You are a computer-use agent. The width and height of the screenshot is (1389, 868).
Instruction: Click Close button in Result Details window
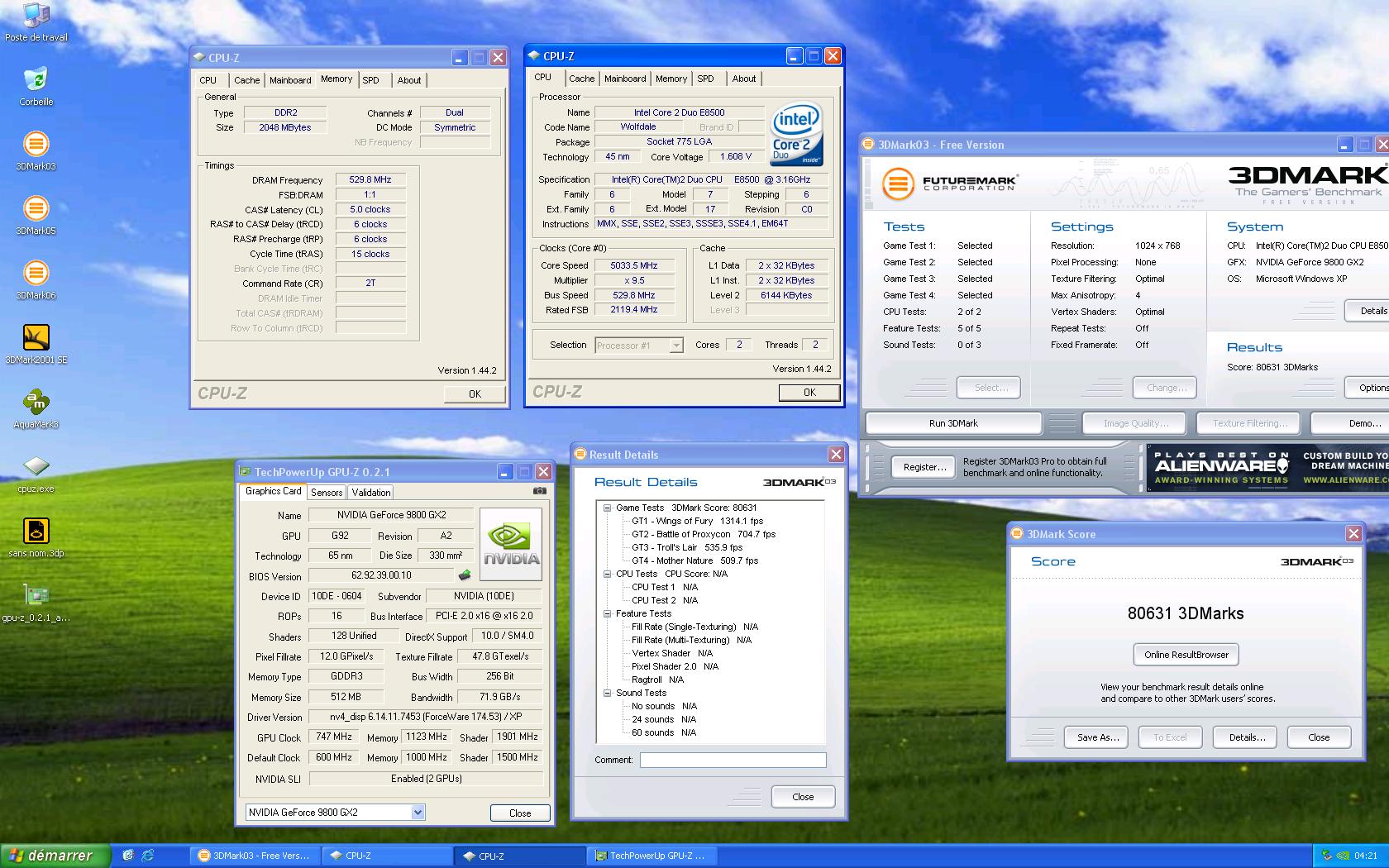pos(803,797)
